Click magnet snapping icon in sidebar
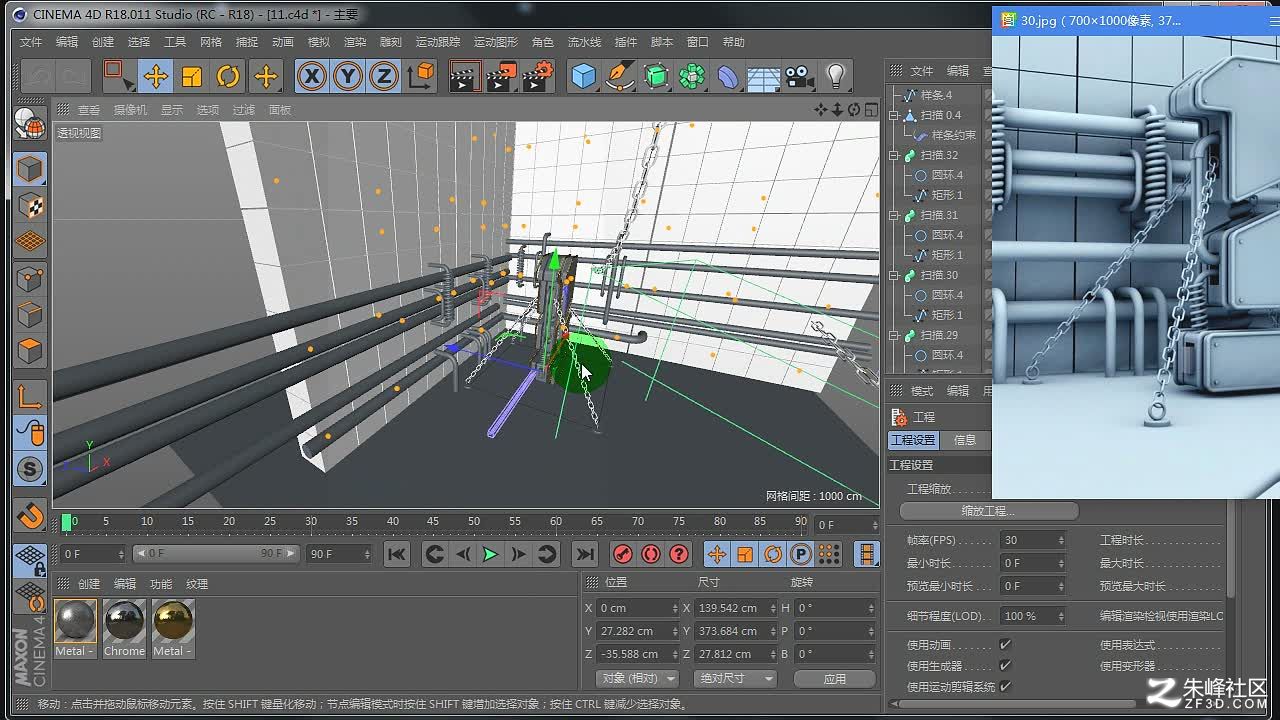 pos(30,515)
